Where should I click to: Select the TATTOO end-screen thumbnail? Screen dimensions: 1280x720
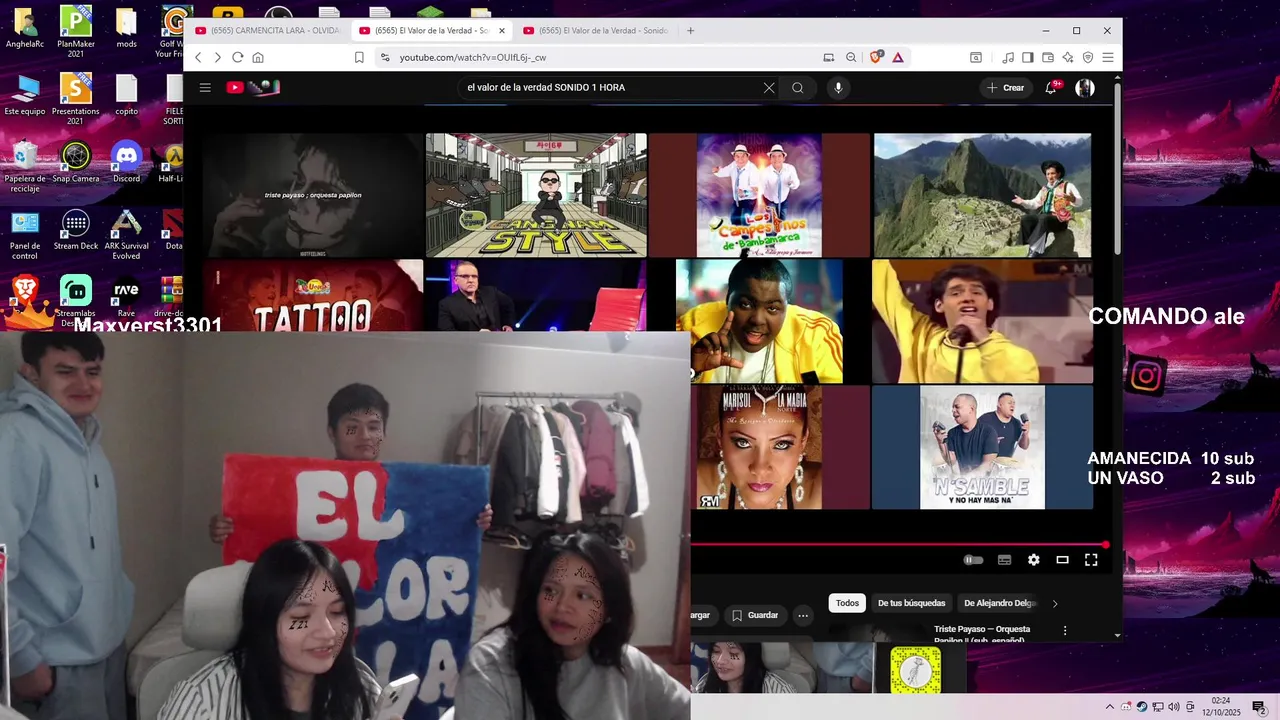pos(313,296)
